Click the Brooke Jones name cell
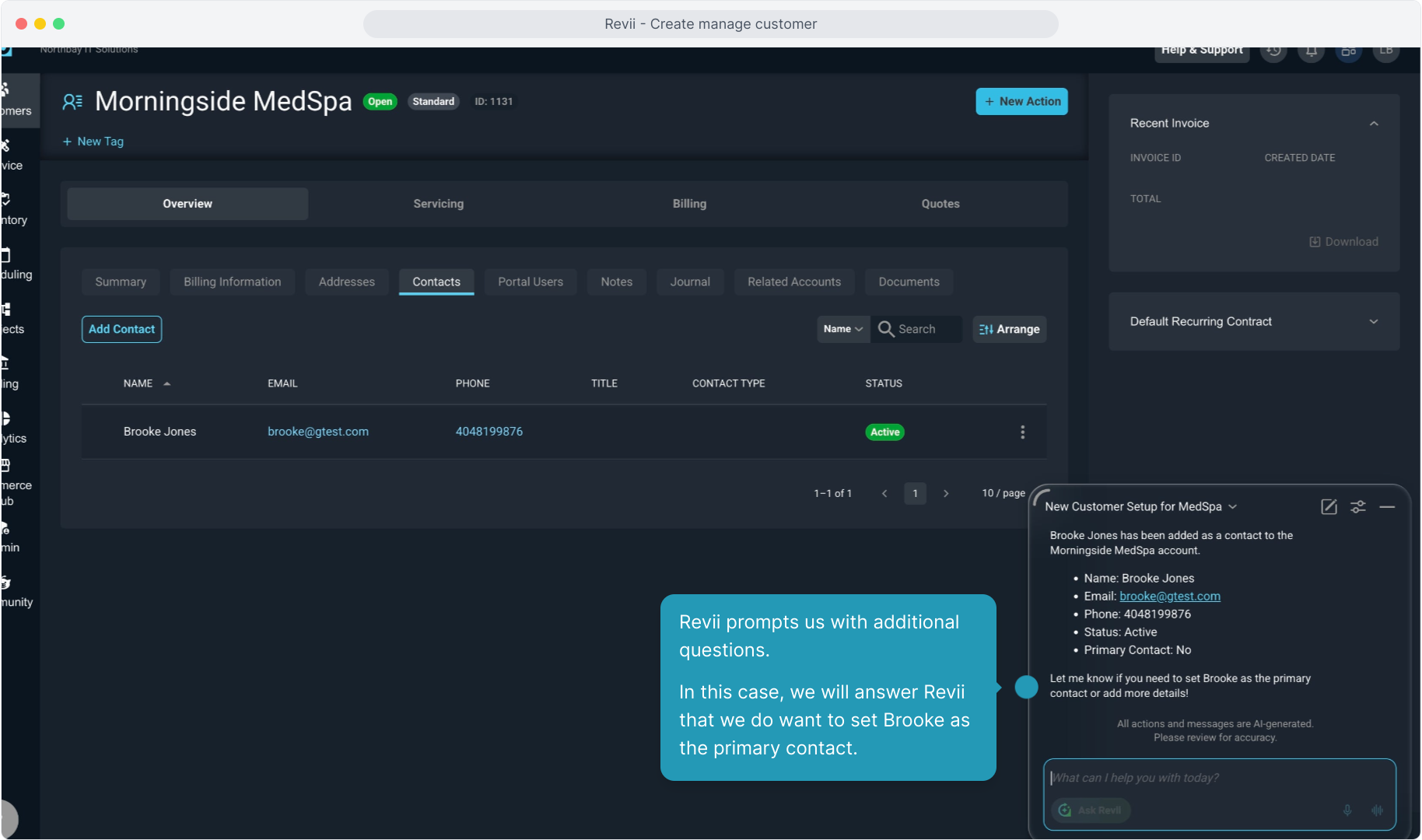Screen dimensions: 1422x840 (x=159, y=432)
